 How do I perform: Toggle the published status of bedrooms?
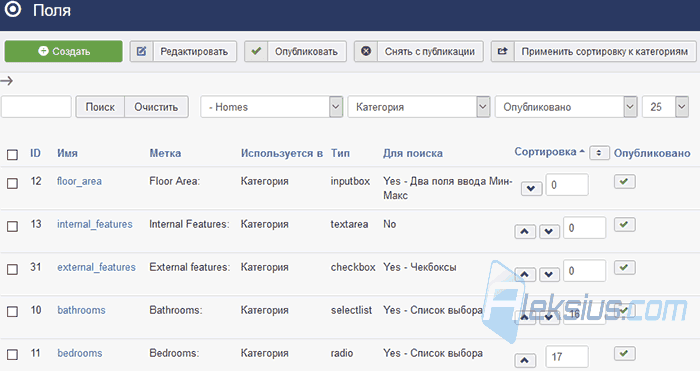(x=625, y=353)
